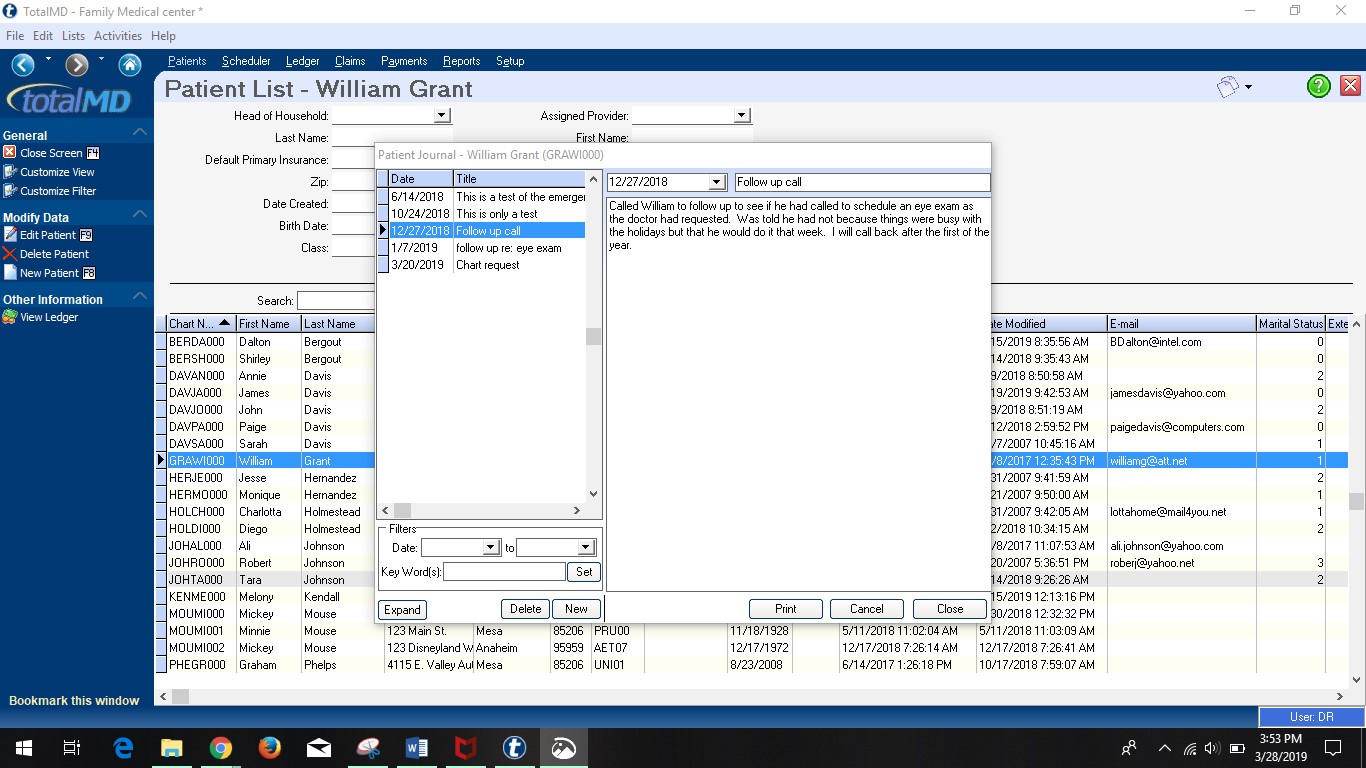The height and width of the screenshot is (768, 1366).
Task: Open McAfee icon on taskbar
Action: (x=466, y=748)
